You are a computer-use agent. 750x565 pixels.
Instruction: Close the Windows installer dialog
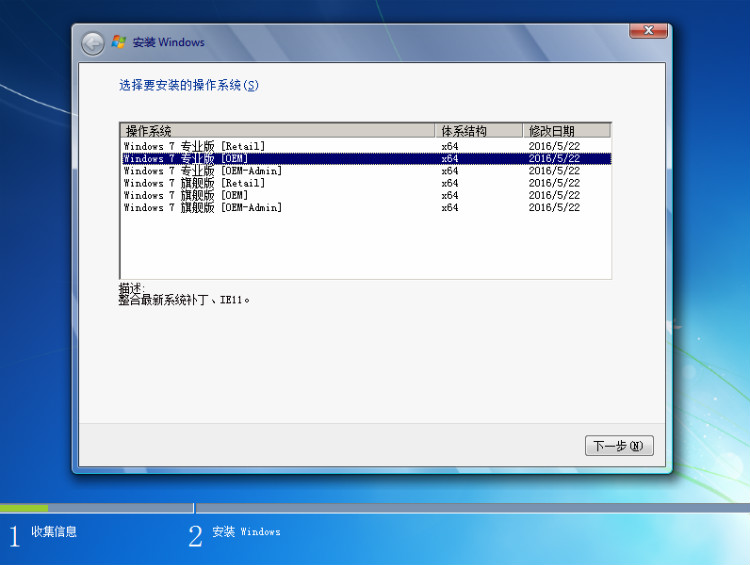click(x=648, y=31)
